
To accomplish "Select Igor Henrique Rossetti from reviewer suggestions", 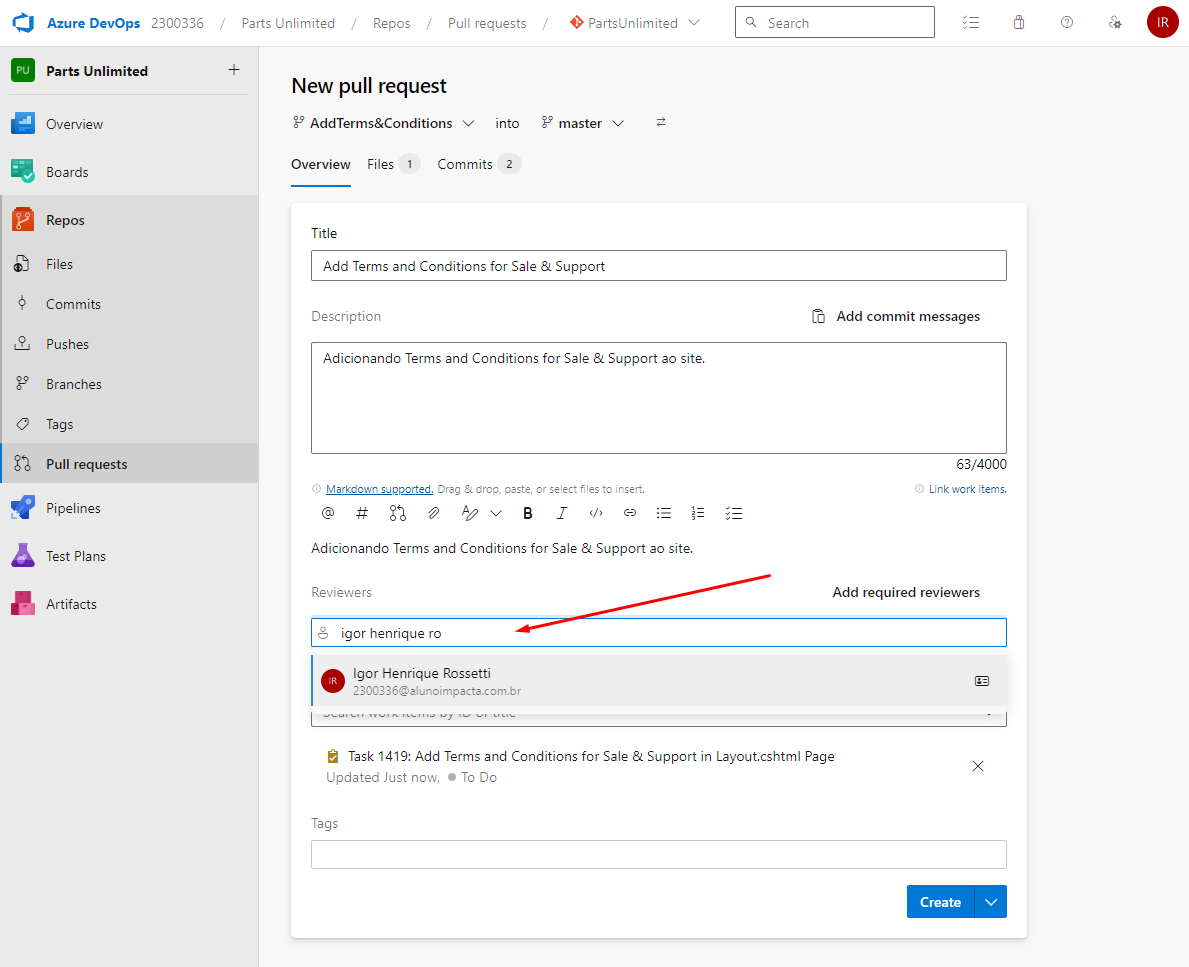I will (659, 681).
